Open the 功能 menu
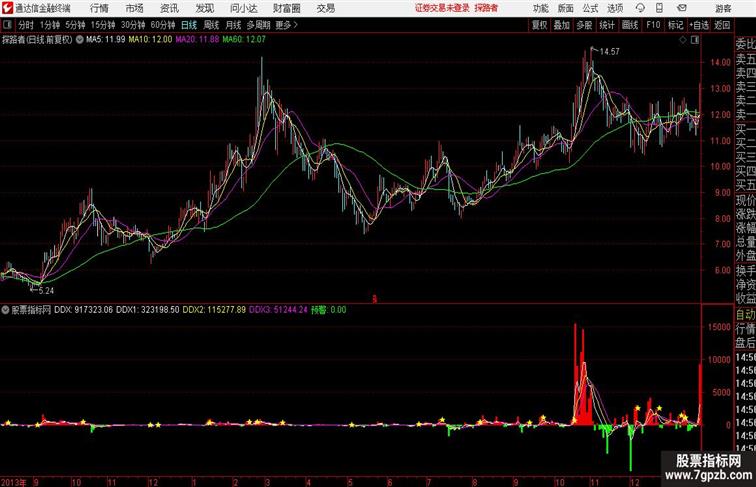This screenshot has width=756, height=487. (540, 8)
